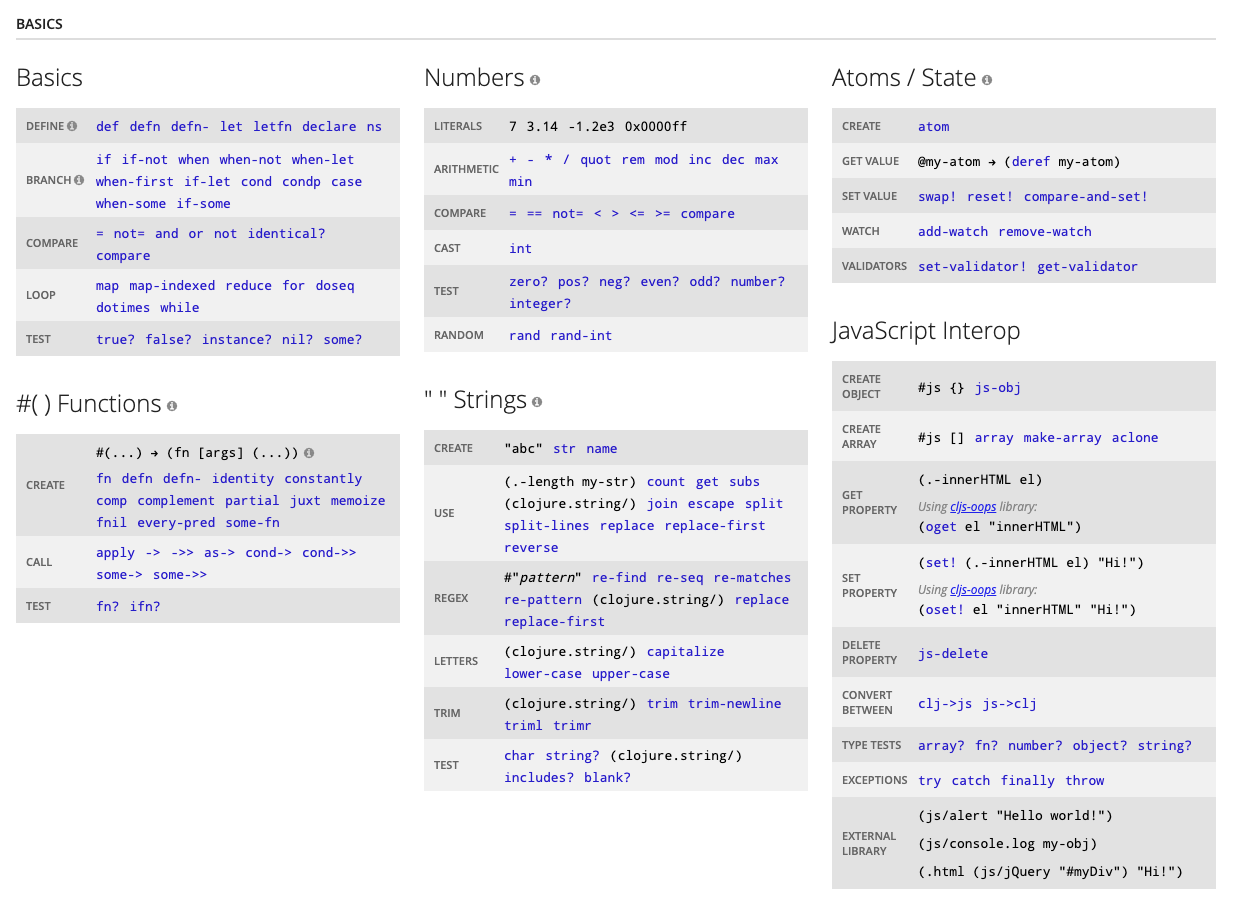The image size is (1245, 911).
Task: Open info icon beside Numbers heading
Action: tap(535, 80)
